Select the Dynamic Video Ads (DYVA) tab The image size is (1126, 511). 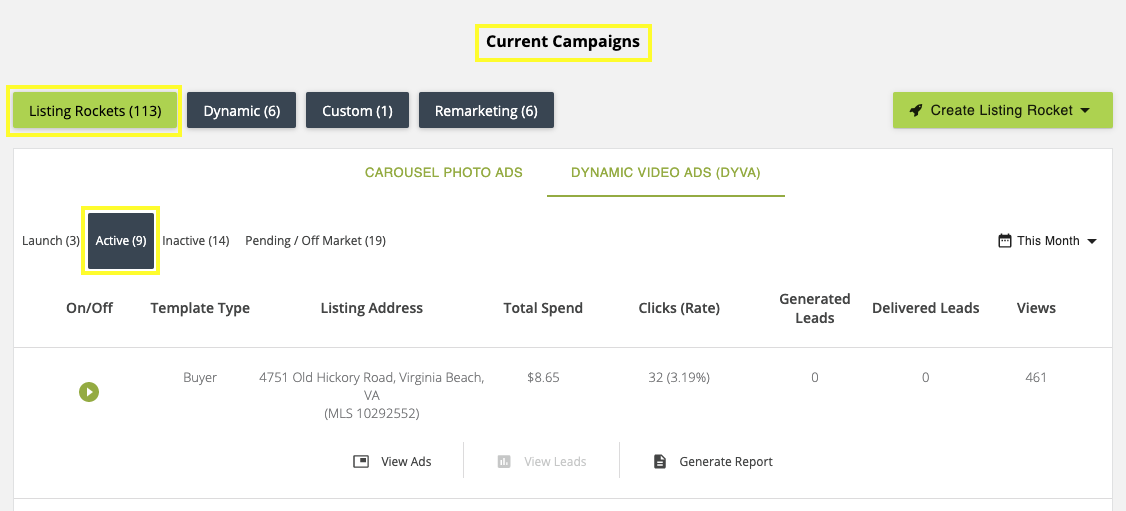click(665, 173)
